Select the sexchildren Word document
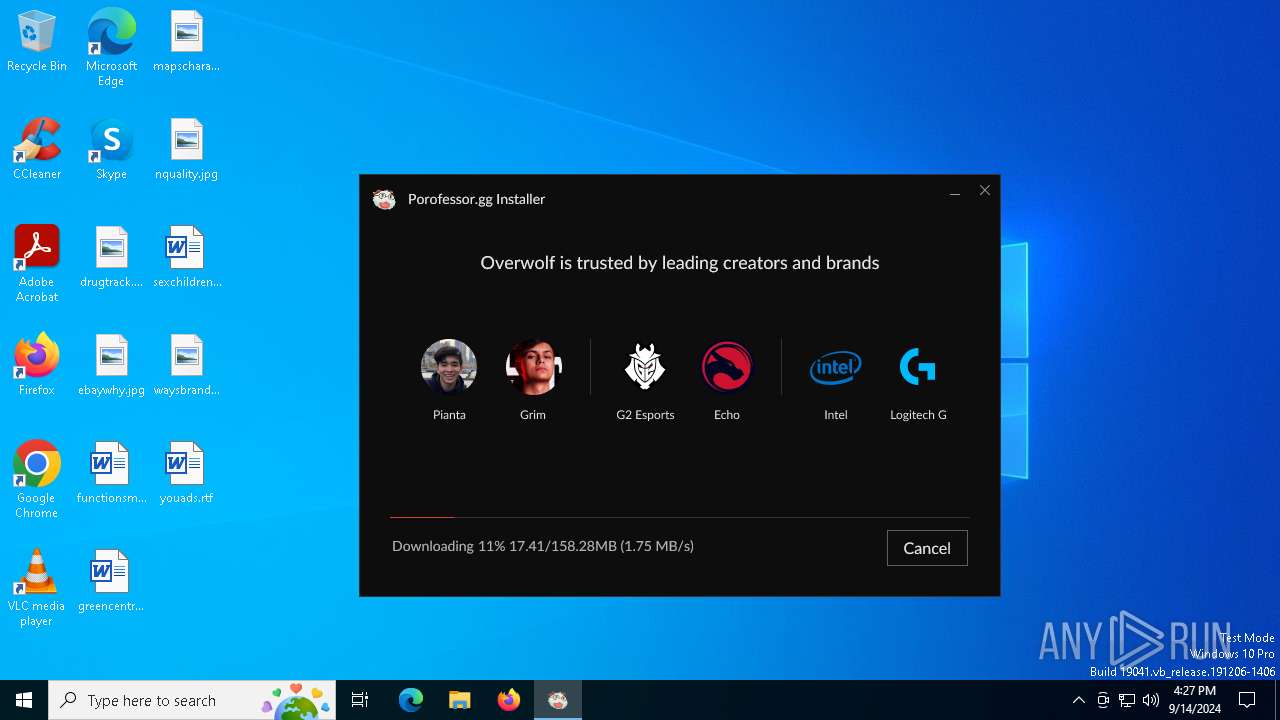This screenshot has height=720, width=1280. tap(186, 258)
